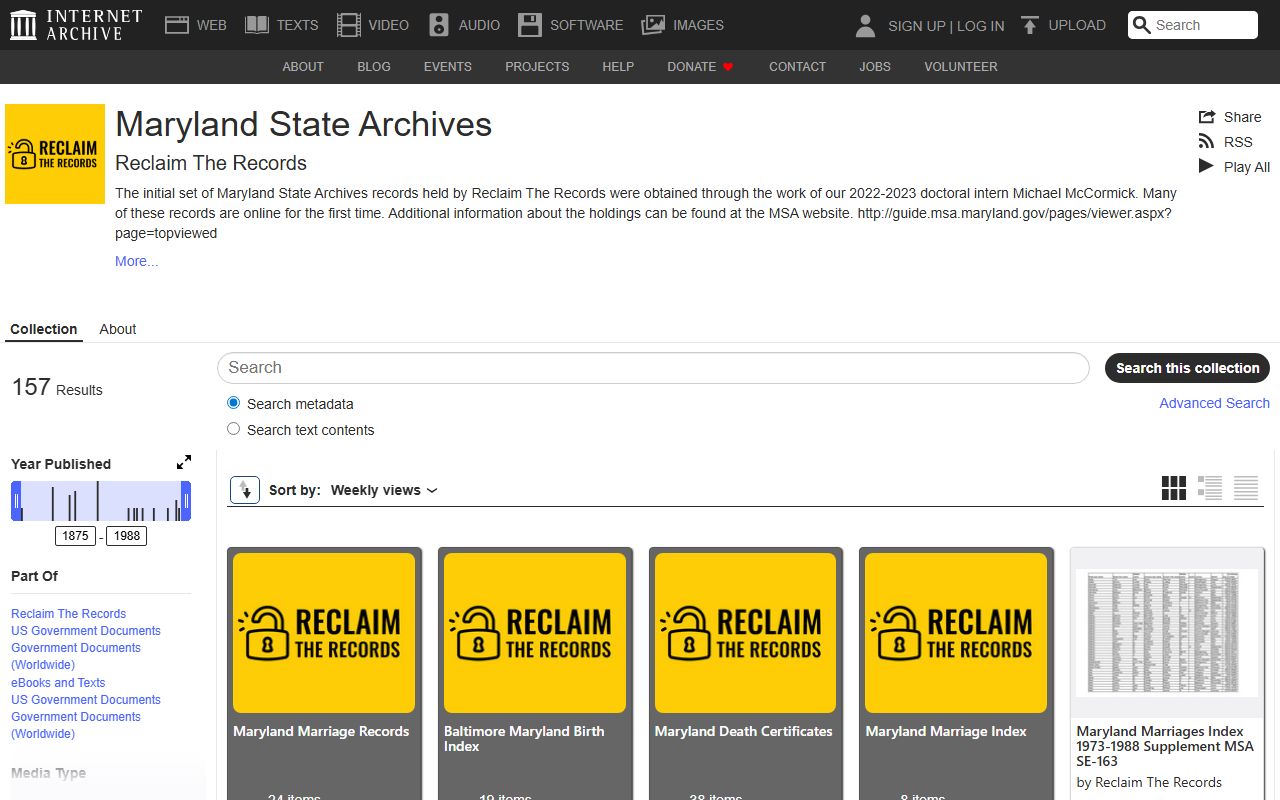
Task: Open the Maryland Marriage Index tile
Action: click(x=956, y=673)
